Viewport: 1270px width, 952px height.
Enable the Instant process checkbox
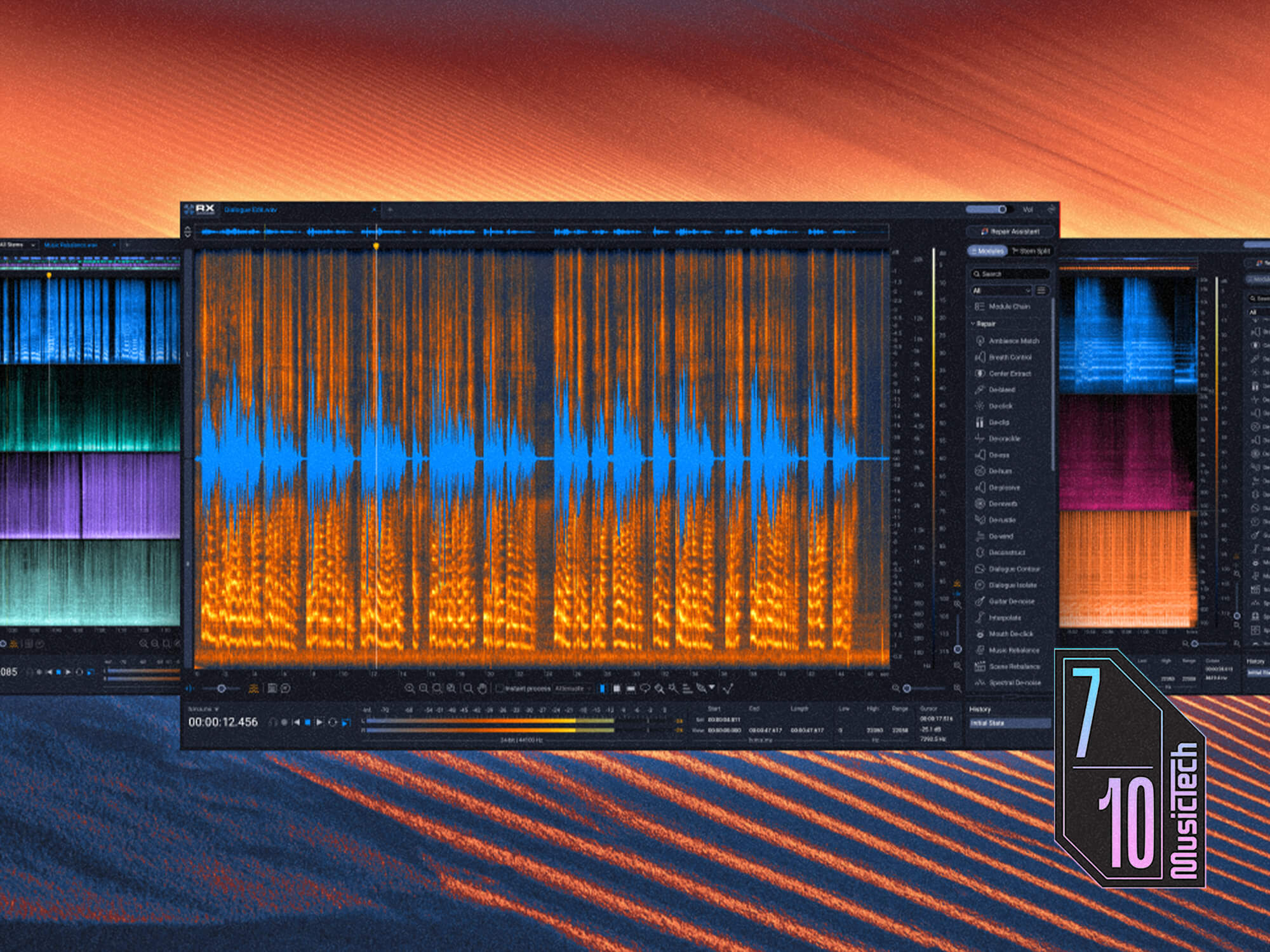(x=500, y=689)
